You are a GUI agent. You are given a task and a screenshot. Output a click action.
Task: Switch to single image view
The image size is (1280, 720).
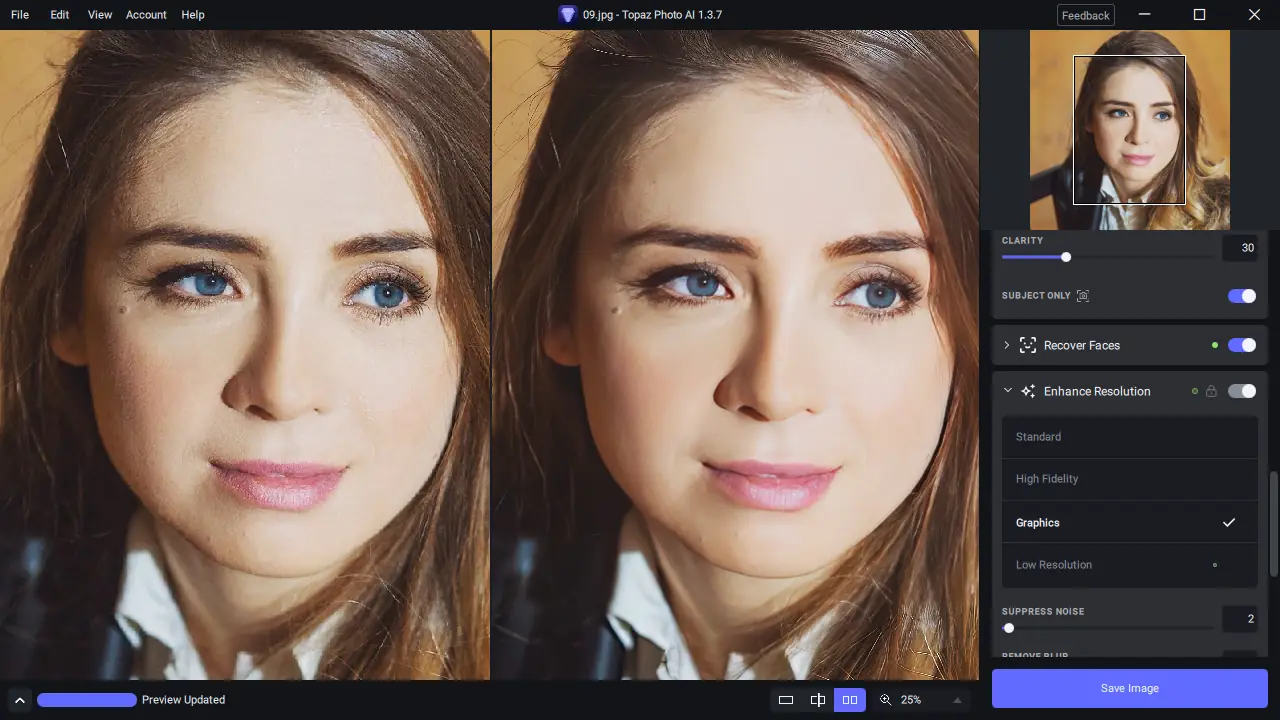(786, 700)
